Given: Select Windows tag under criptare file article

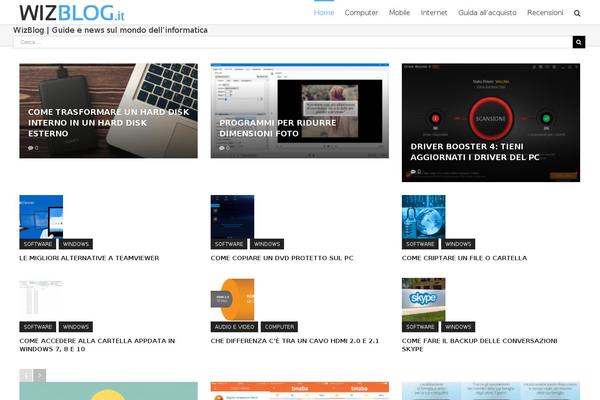Looking at the screenshot, I should pos(458,244).
